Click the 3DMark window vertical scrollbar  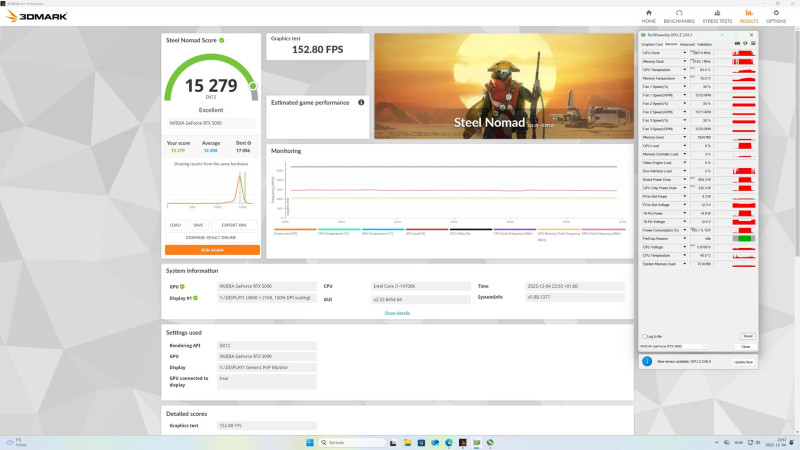tap(797, 143)
